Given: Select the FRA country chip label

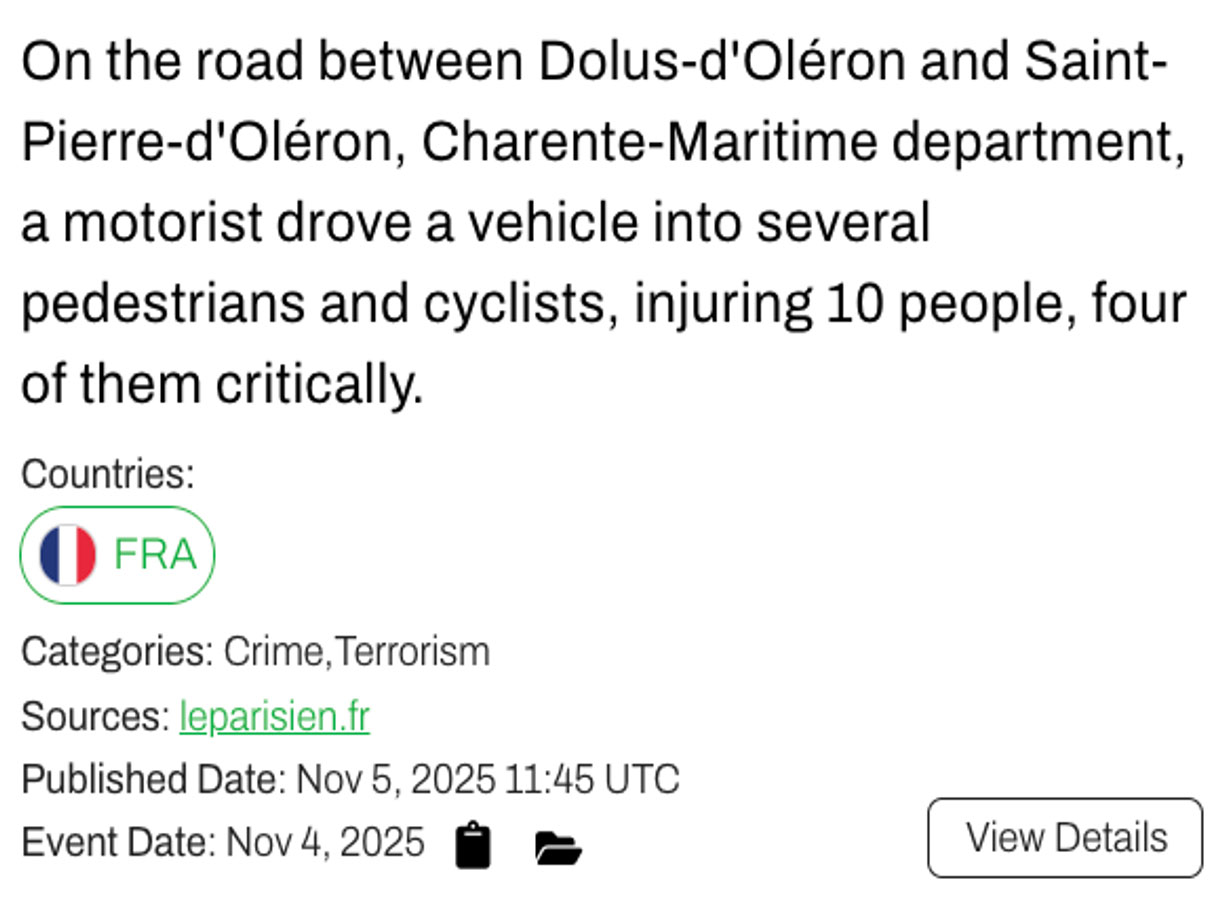Looking at the screenshot, I should (x=155, y=555).
